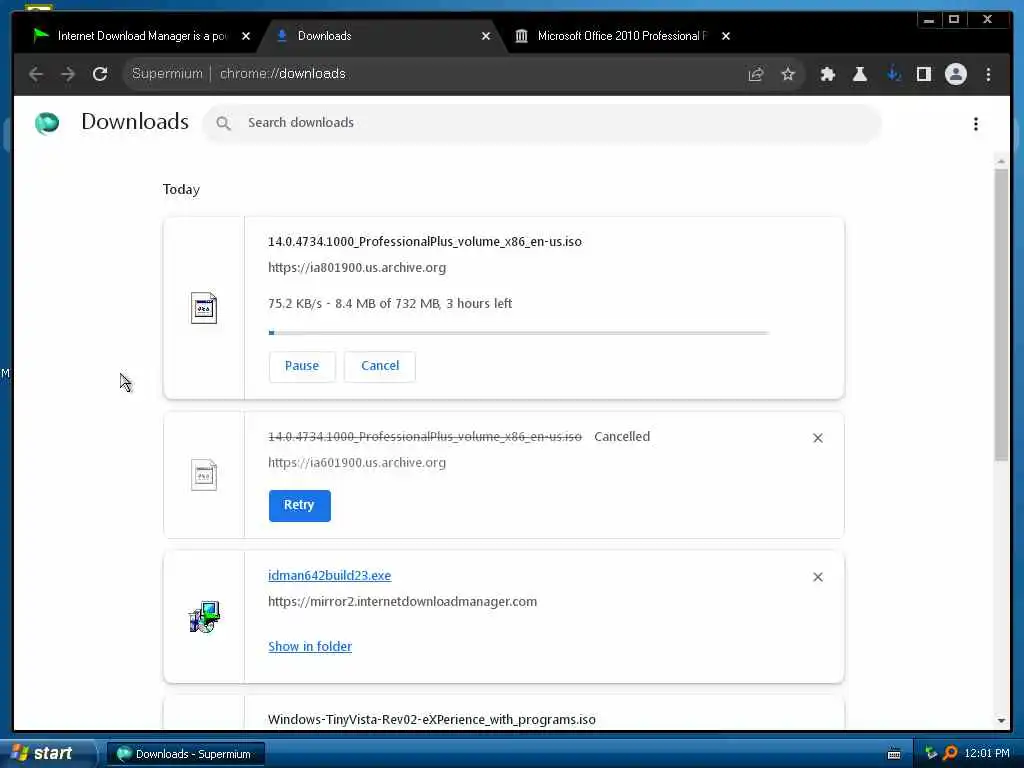Open the profile avatar menu
The width and height of the screenshot is (1024, 768).
click(x=955, y=74)
